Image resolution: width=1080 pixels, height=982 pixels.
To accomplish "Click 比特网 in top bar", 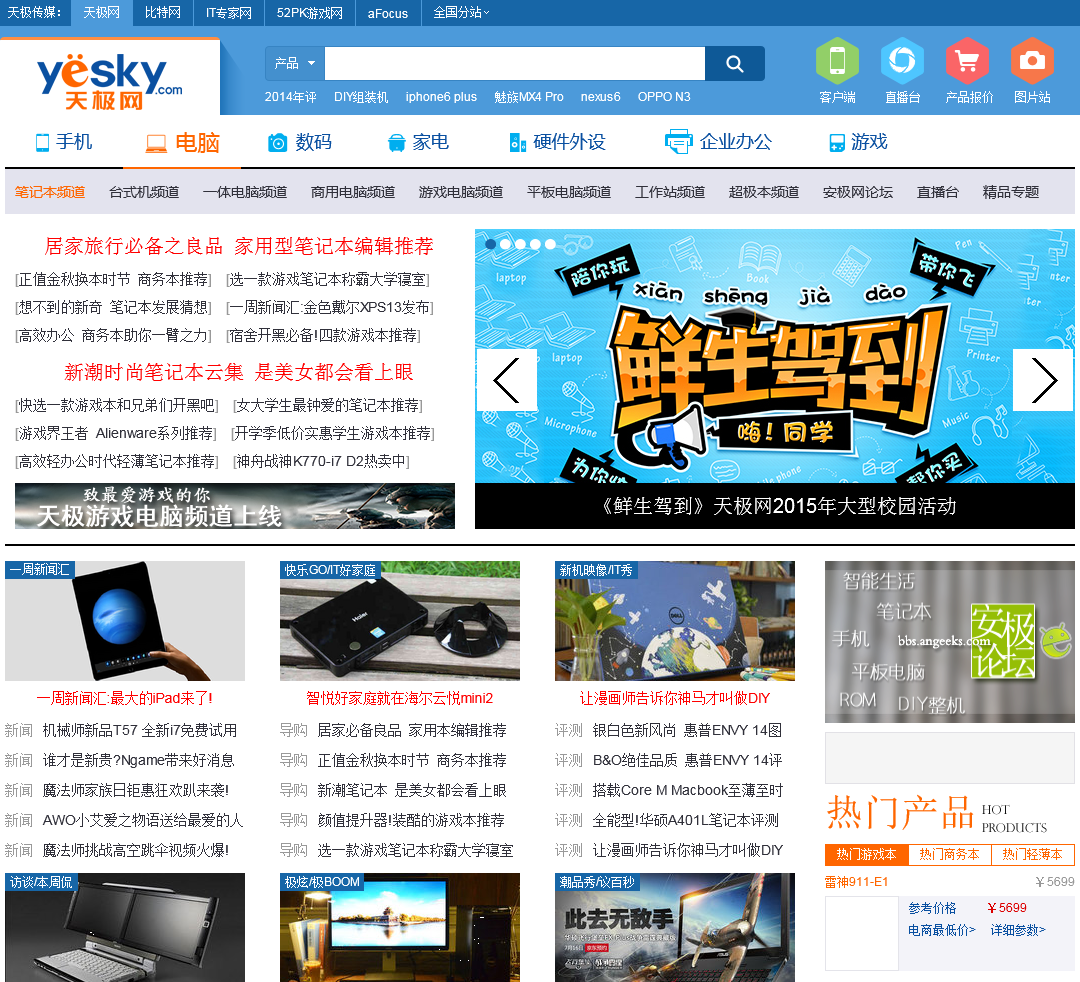I will (163, 12).
